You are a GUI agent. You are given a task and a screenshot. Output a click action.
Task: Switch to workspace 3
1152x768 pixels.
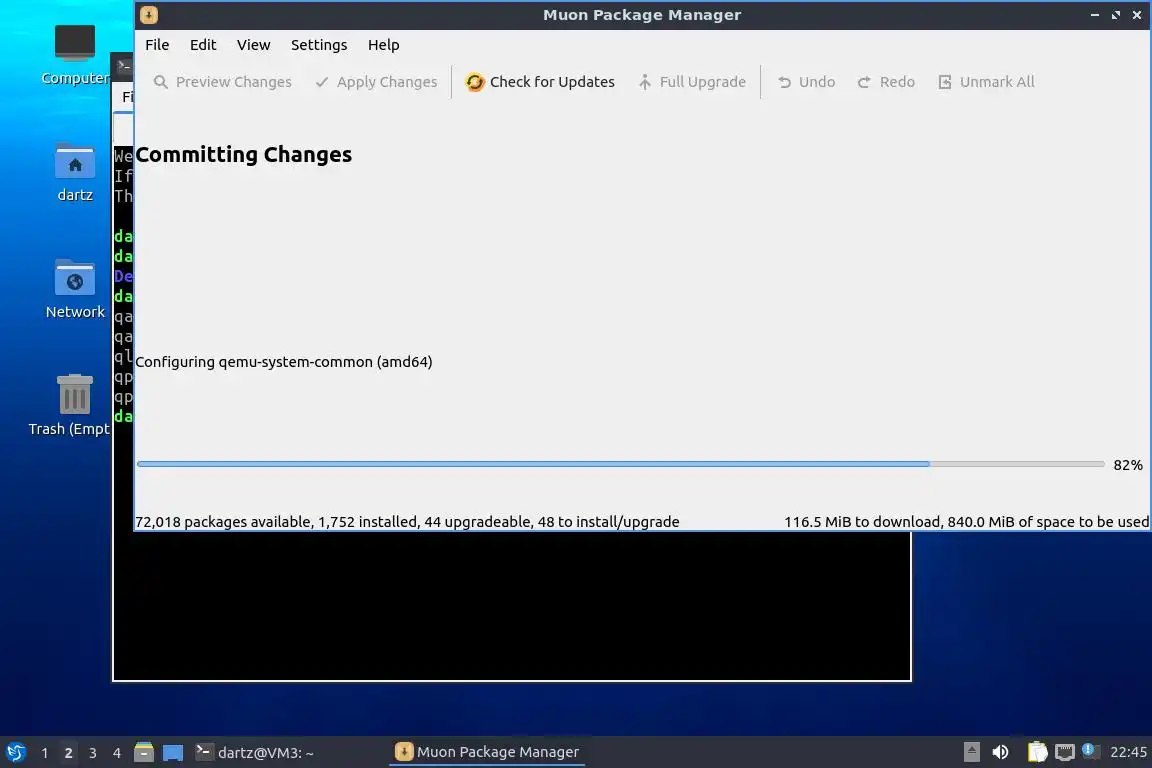pos(93,753)
